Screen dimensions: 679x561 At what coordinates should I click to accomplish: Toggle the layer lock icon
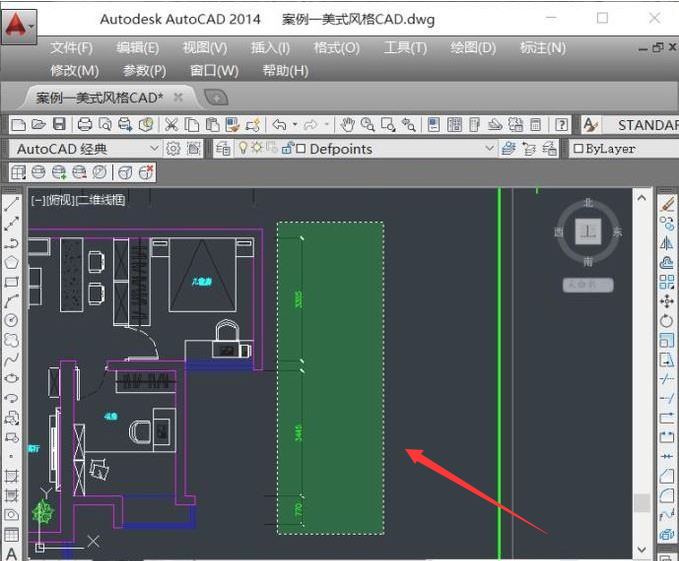(x=286, y=149)
